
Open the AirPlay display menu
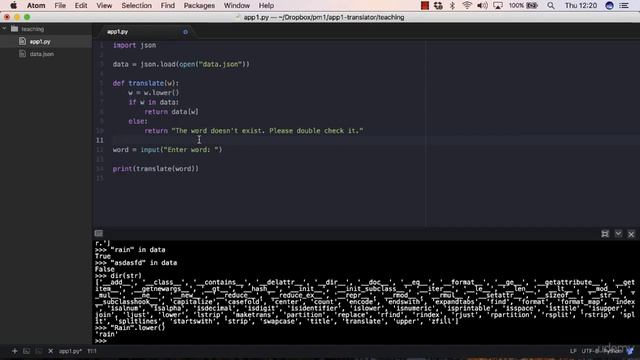tap(498, 6)
